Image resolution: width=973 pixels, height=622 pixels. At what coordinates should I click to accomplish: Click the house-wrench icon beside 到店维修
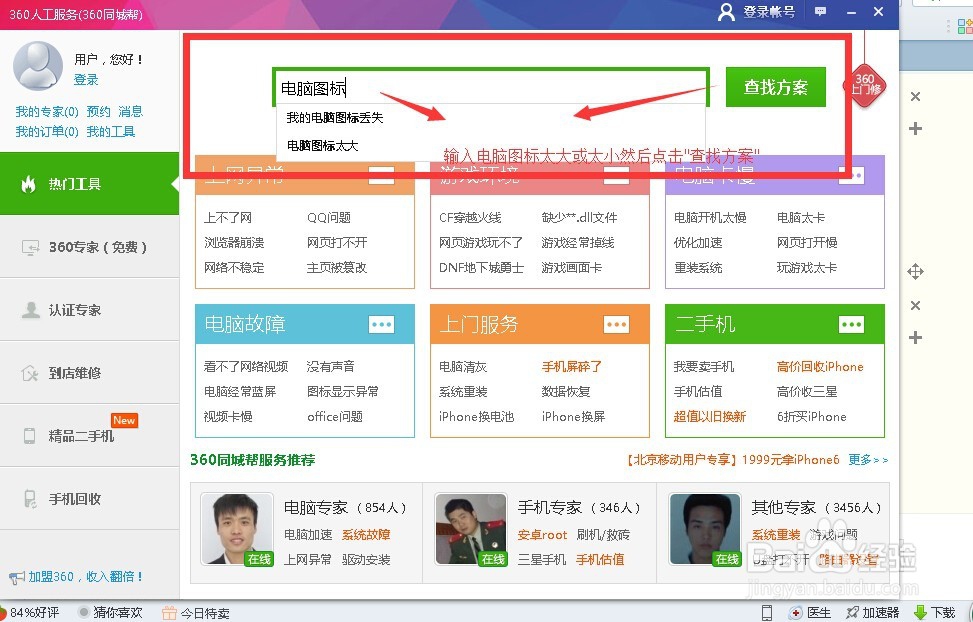point(30,373)
